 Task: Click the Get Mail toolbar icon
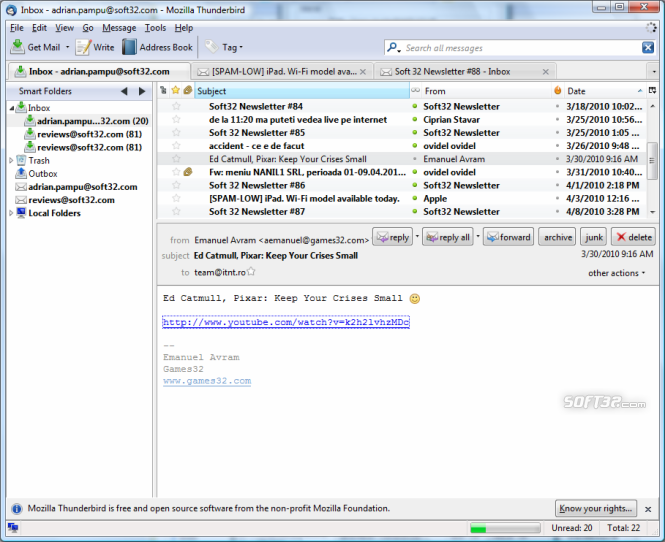[x=18, y=47]
